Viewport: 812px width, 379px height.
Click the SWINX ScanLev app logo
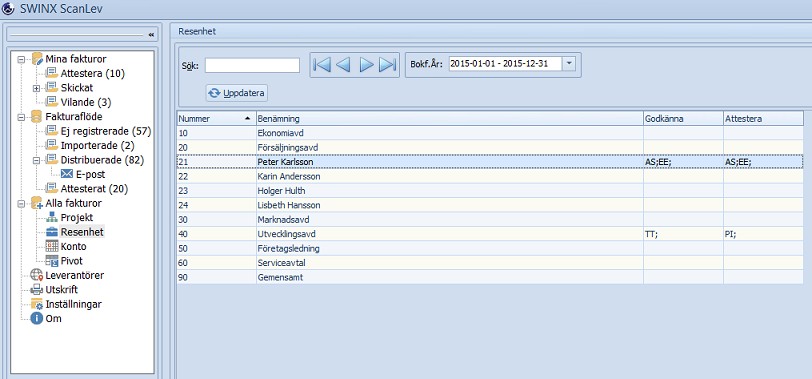point(8,9)
